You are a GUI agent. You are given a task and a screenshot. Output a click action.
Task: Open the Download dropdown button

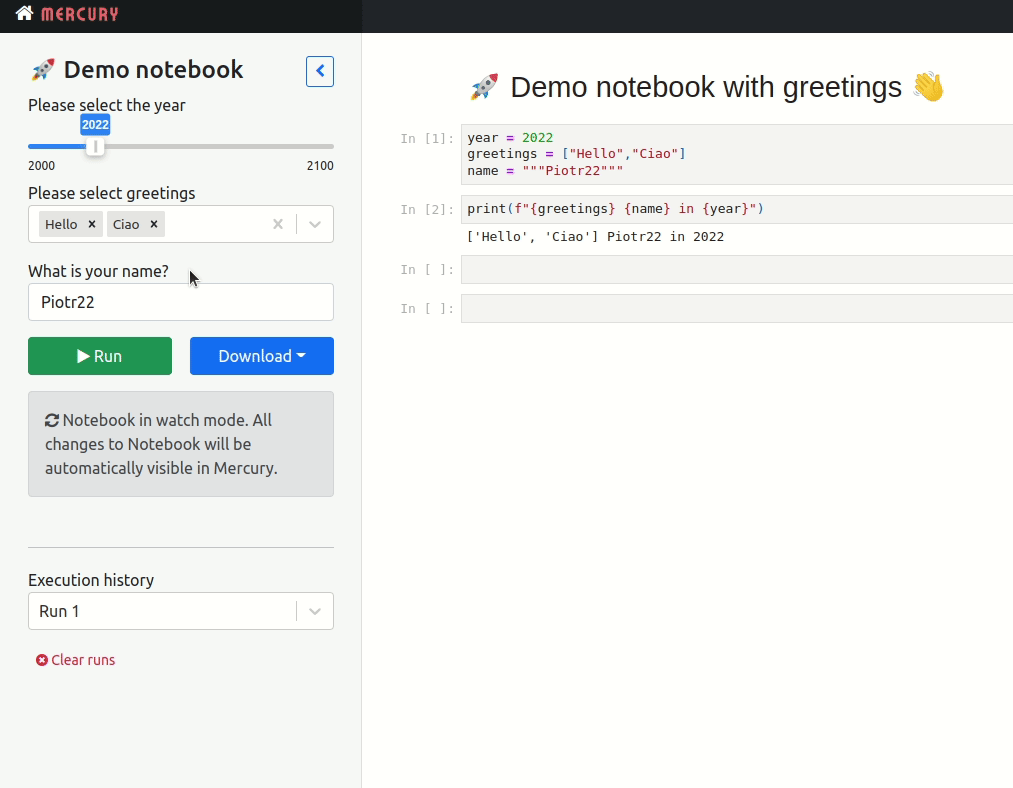(x=262, y=356)
